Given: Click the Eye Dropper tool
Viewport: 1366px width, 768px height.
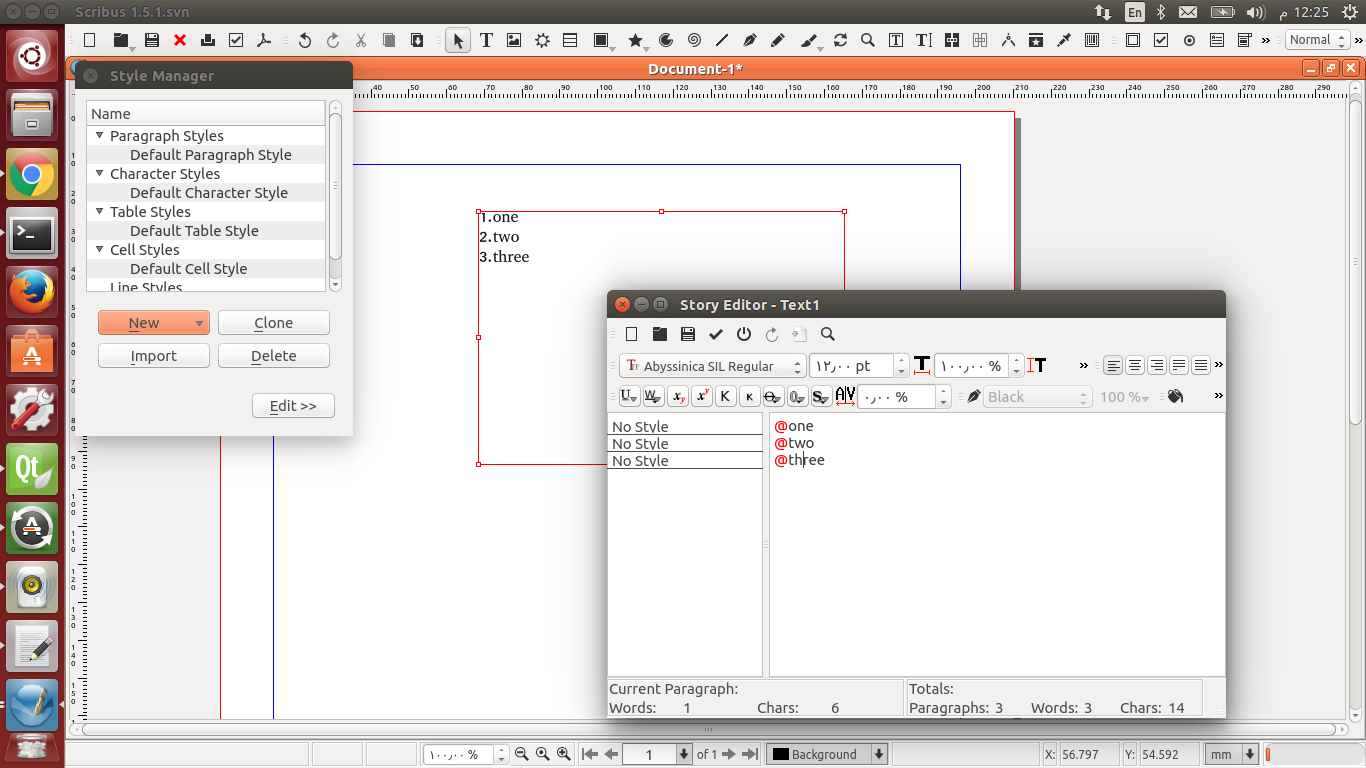Looking at the screenshot, I should [x=1064, y=41].
